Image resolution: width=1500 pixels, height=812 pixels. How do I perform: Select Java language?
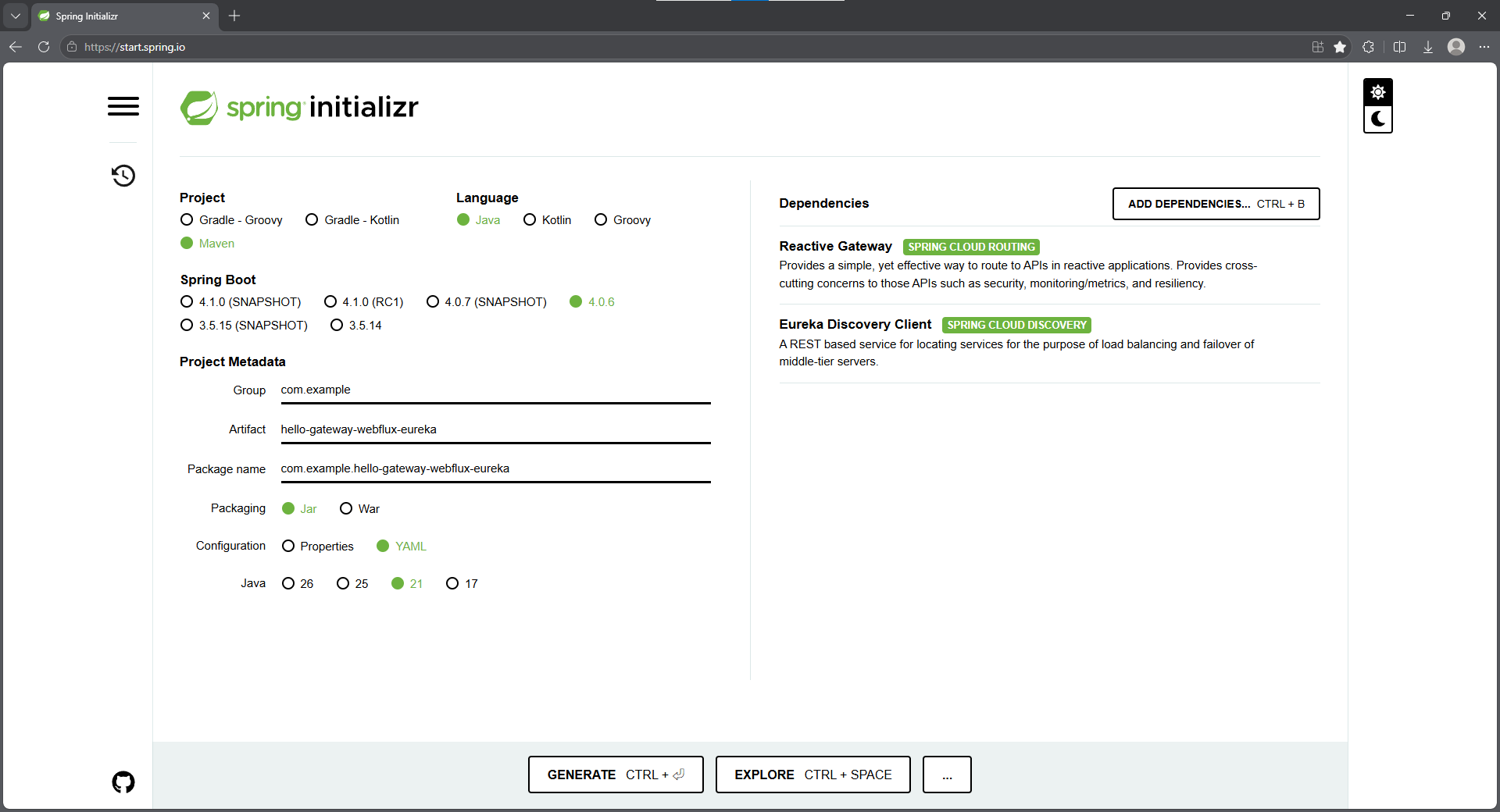point(478,220)
